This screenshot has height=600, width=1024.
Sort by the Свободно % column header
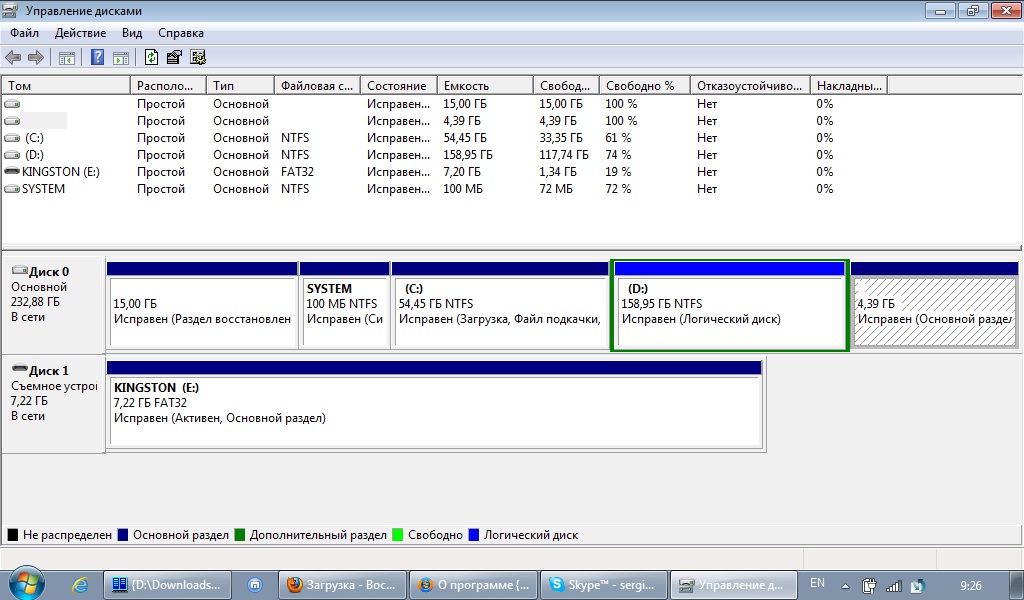(x=645, y=86)
